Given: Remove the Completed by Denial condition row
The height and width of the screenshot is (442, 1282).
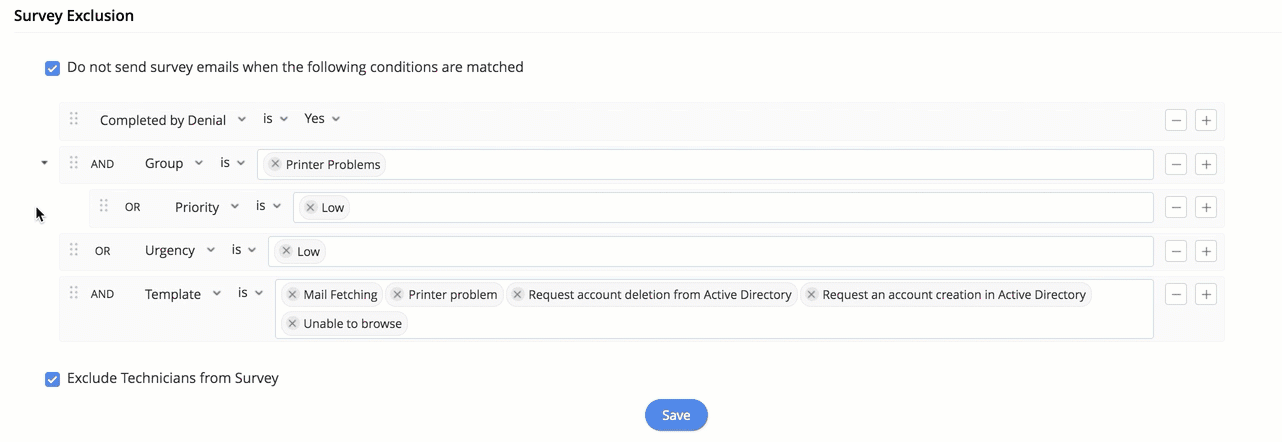Looking at the screenshot, I should coord(1177,121).
